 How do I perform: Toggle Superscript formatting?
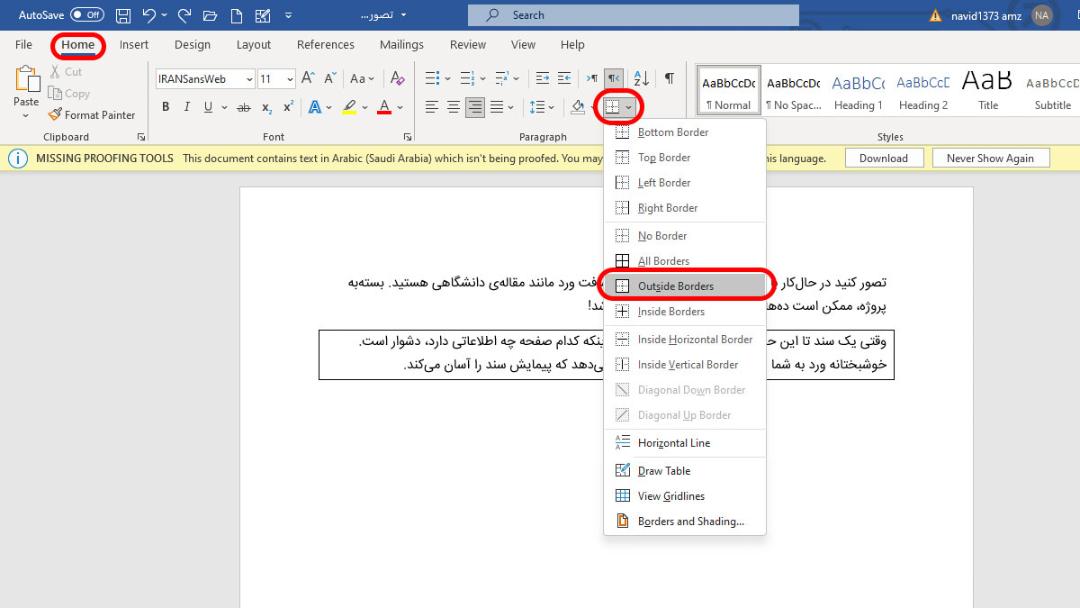(288, 107)
